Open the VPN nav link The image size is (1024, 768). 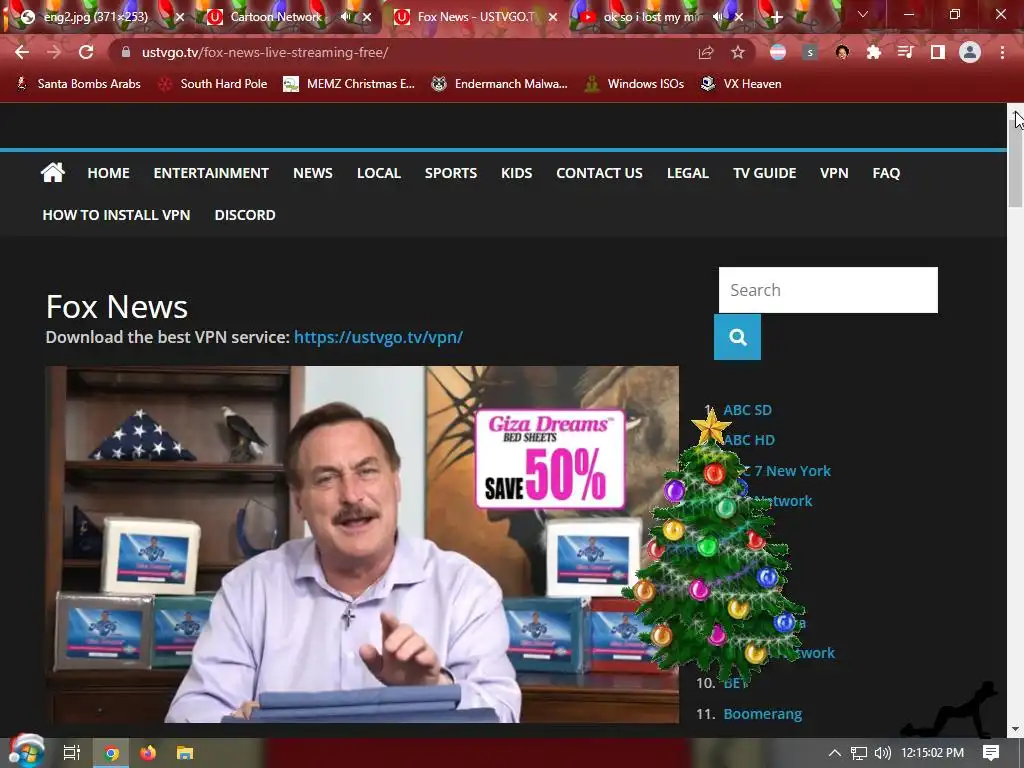click(834, 173)
